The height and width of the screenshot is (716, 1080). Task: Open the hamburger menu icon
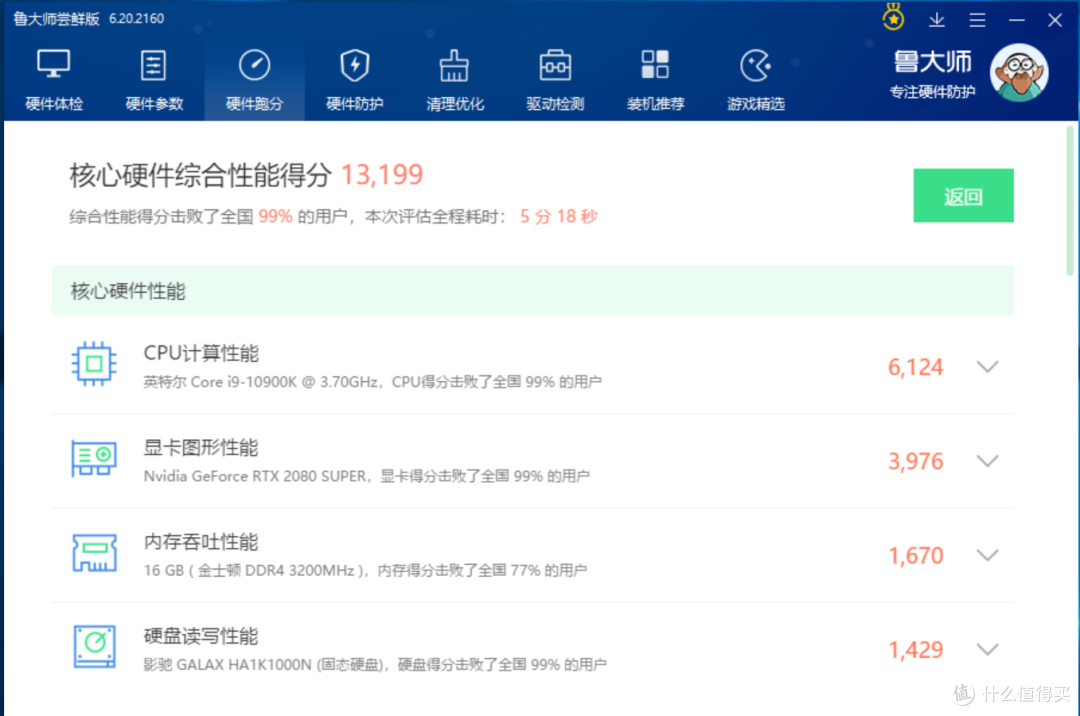977,20
